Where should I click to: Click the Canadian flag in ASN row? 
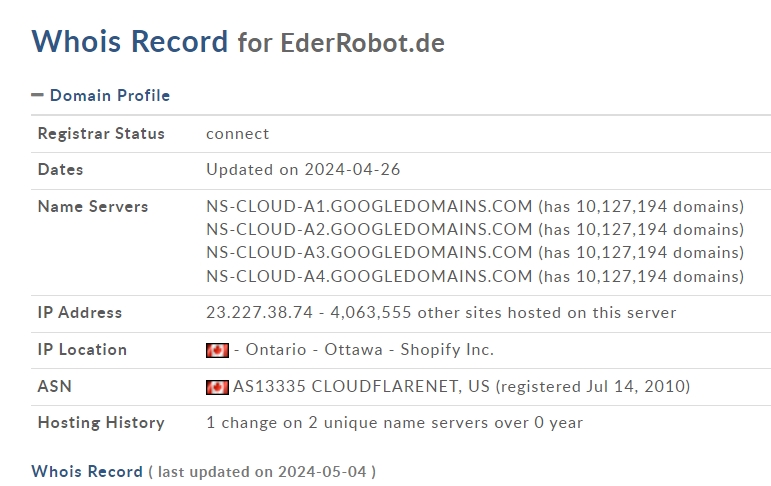tap(217, 387)
